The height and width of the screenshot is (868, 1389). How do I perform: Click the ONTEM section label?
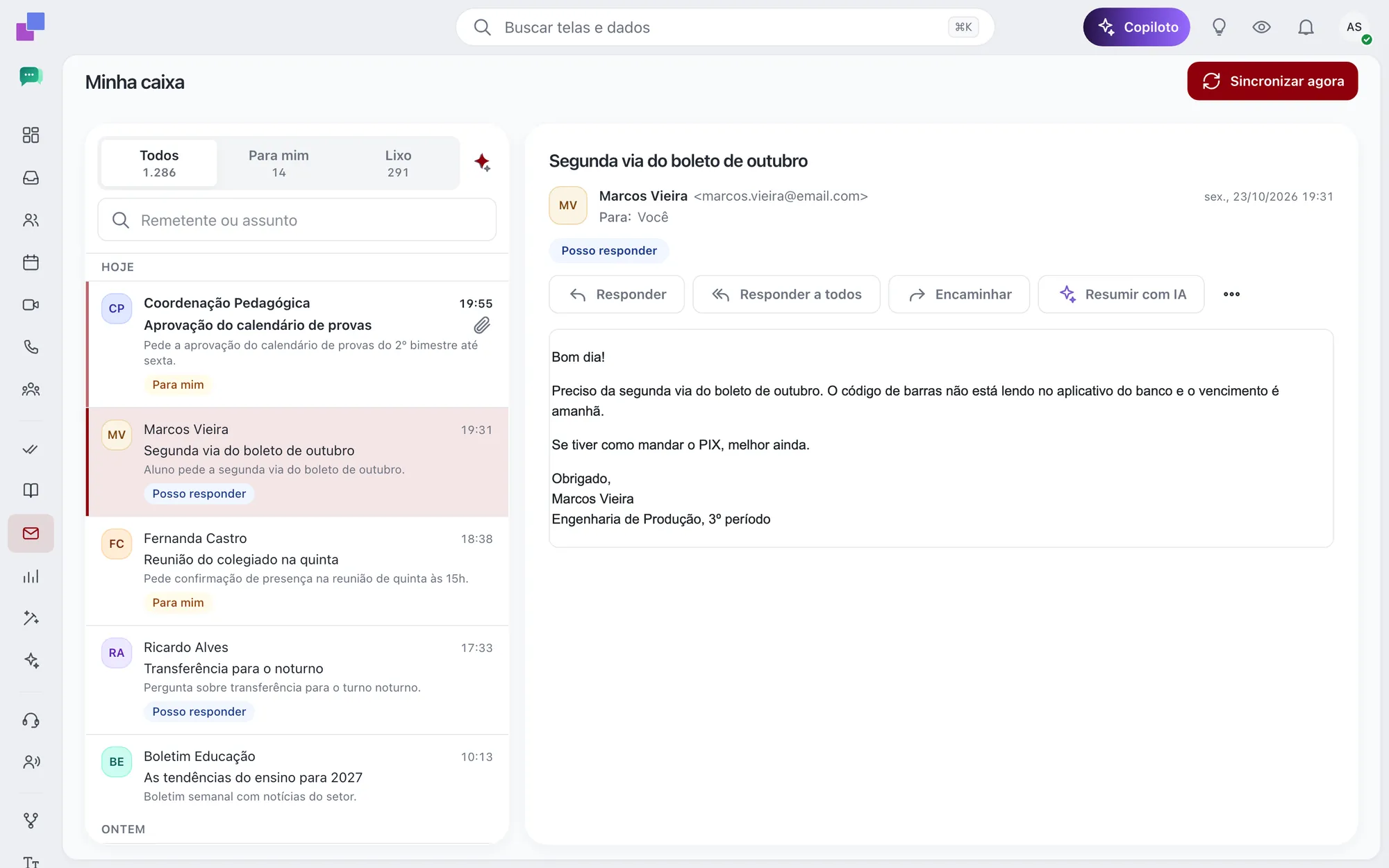pos(124,829)
